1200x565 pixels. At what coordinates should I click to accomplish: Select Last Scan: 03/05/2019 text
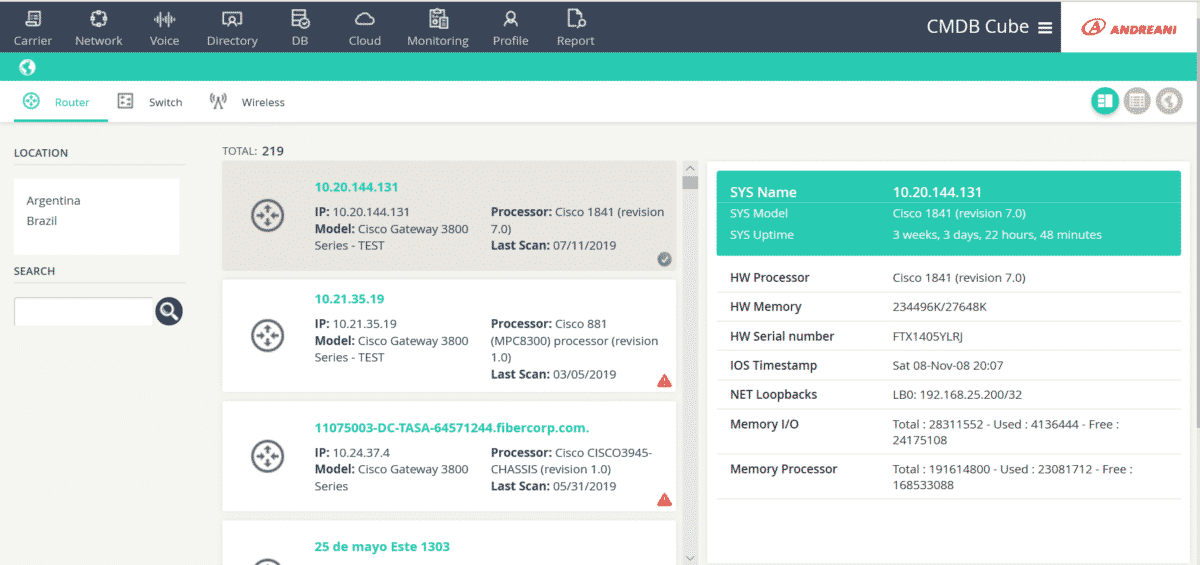[x=554, y=374]
